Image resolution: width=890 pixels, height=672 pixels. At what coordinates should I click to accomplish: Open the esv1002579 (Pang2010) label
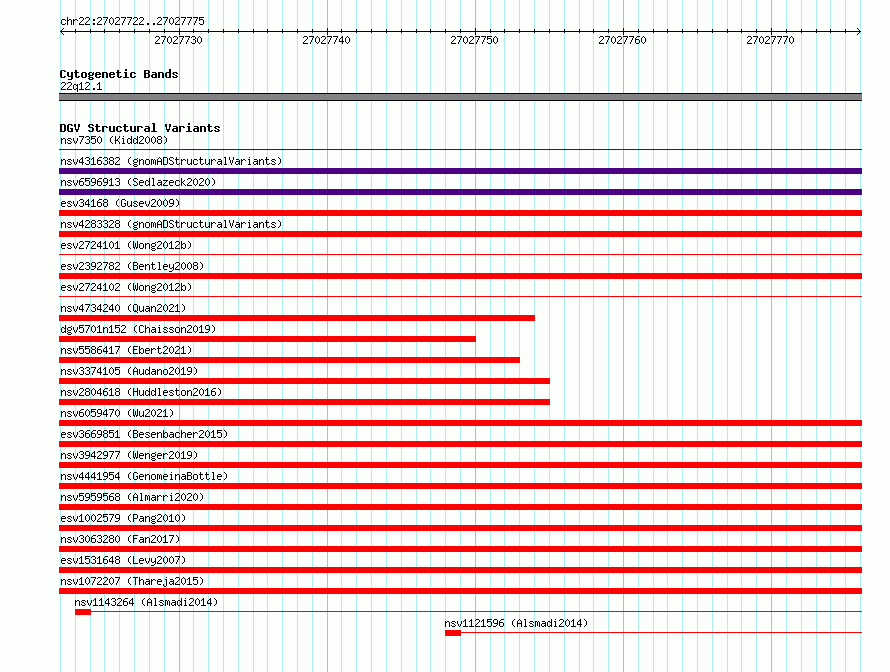123,518
